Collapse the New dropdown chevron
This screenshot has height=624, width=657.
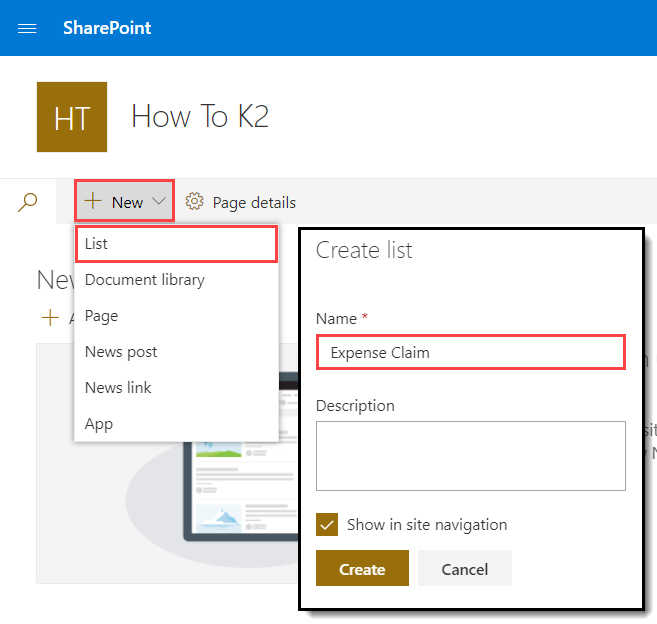coord(159,201)
